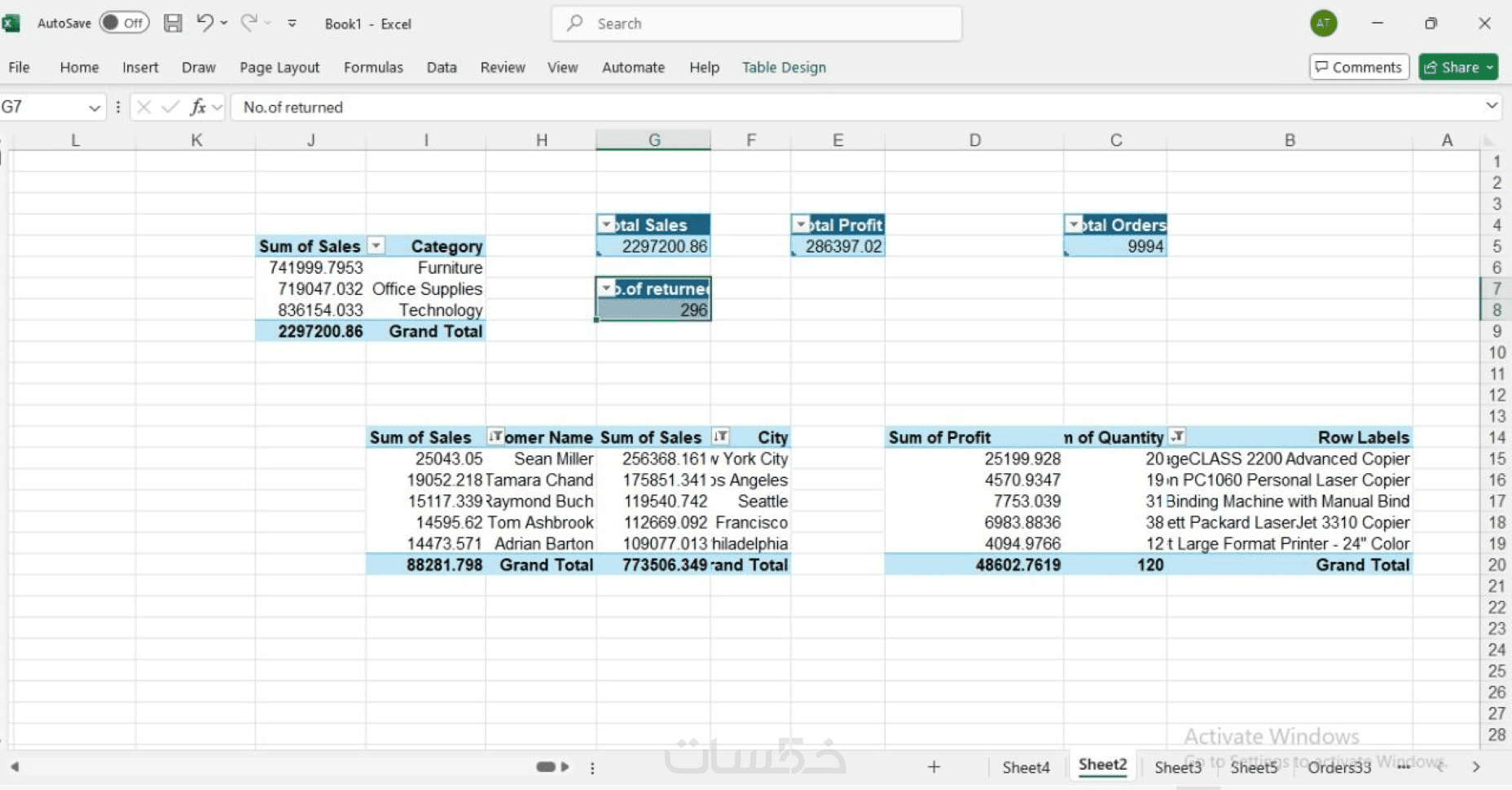Click the Share button
This screenshot has width=1512, height=790.
tap(1458, 67)
